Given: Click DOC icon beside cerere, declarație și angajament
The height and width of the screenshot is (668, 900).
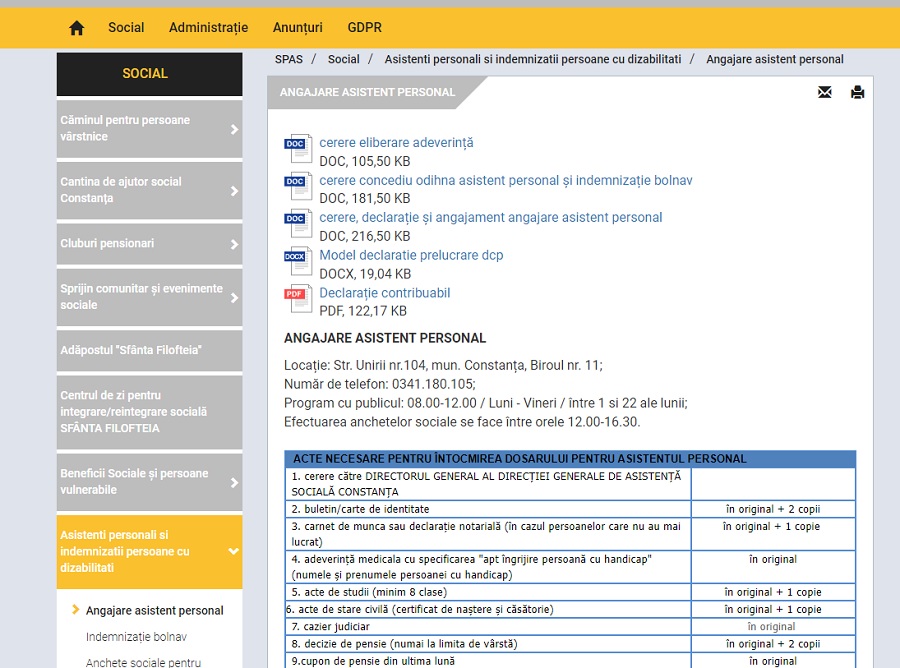Looking at the screenshot, I should click(x=297, y=225).
